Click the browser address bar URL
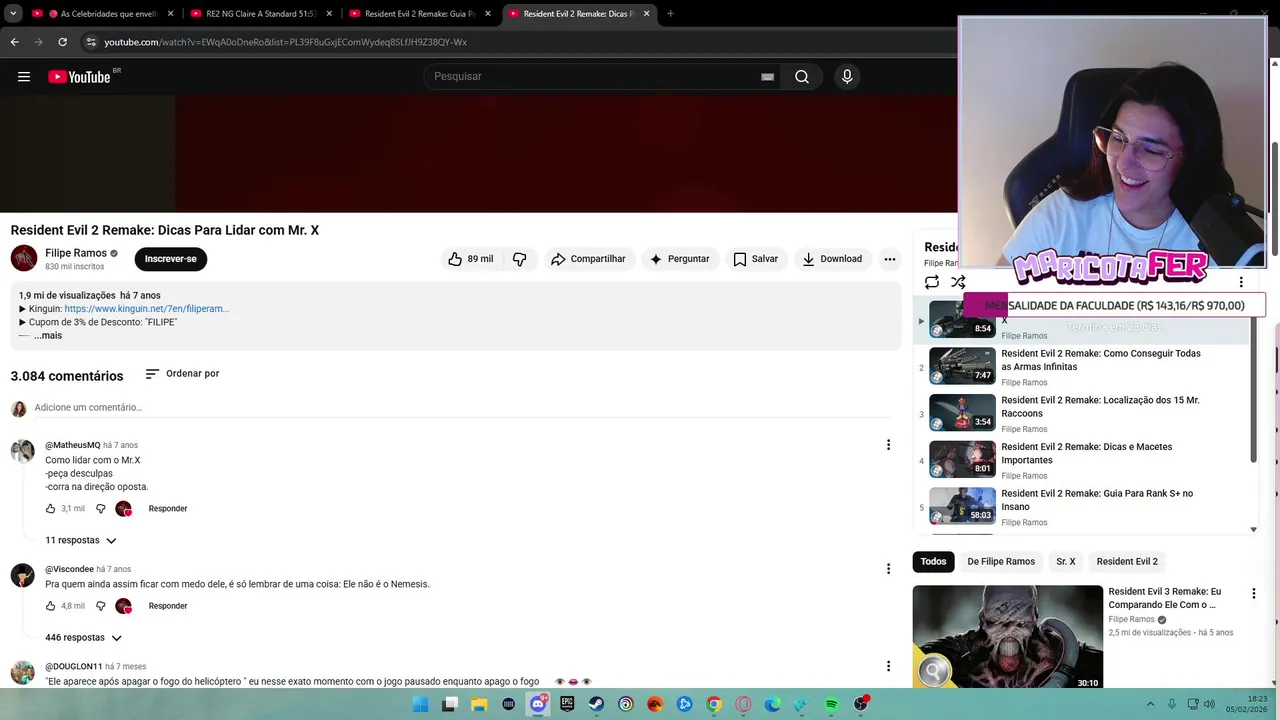Viewport: 1280px width, 720px height. 286,42
